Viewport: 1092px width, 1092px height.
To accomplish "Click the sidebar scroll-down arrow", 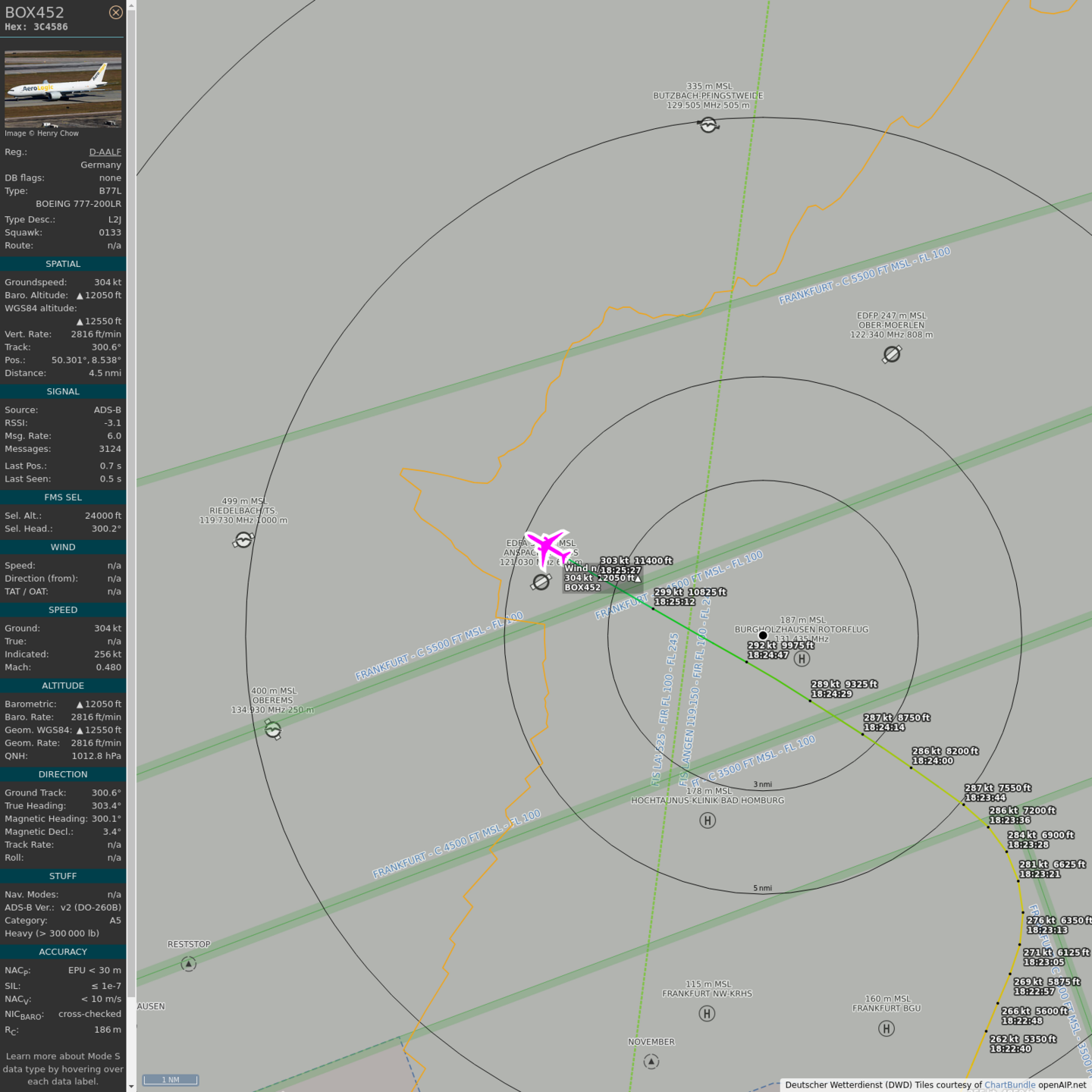I will (x=131, y=1086).
